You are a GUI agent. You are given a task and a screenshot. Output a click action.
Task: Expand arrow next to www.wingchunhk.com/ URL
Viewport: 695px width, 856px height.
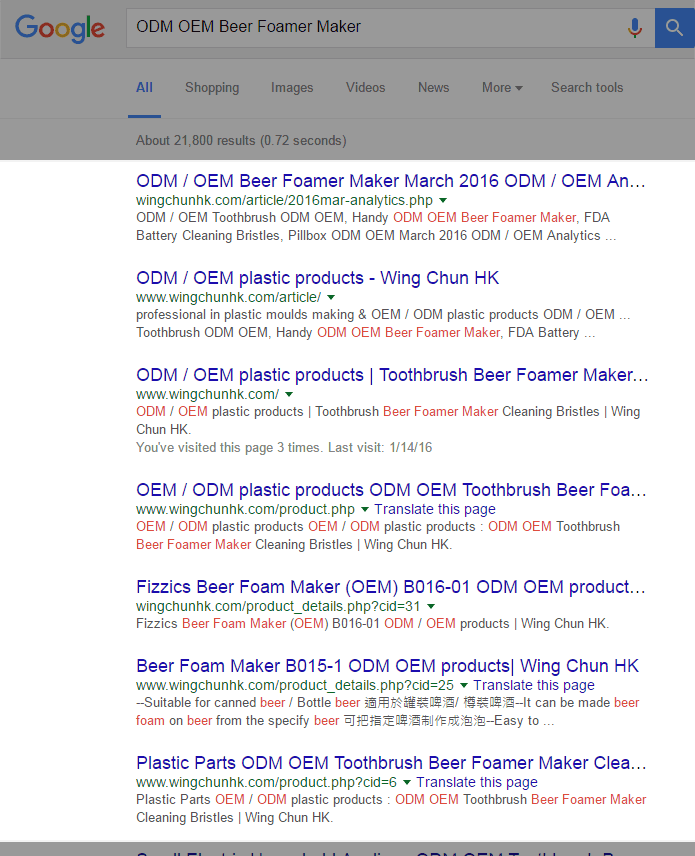click(289, 395)
